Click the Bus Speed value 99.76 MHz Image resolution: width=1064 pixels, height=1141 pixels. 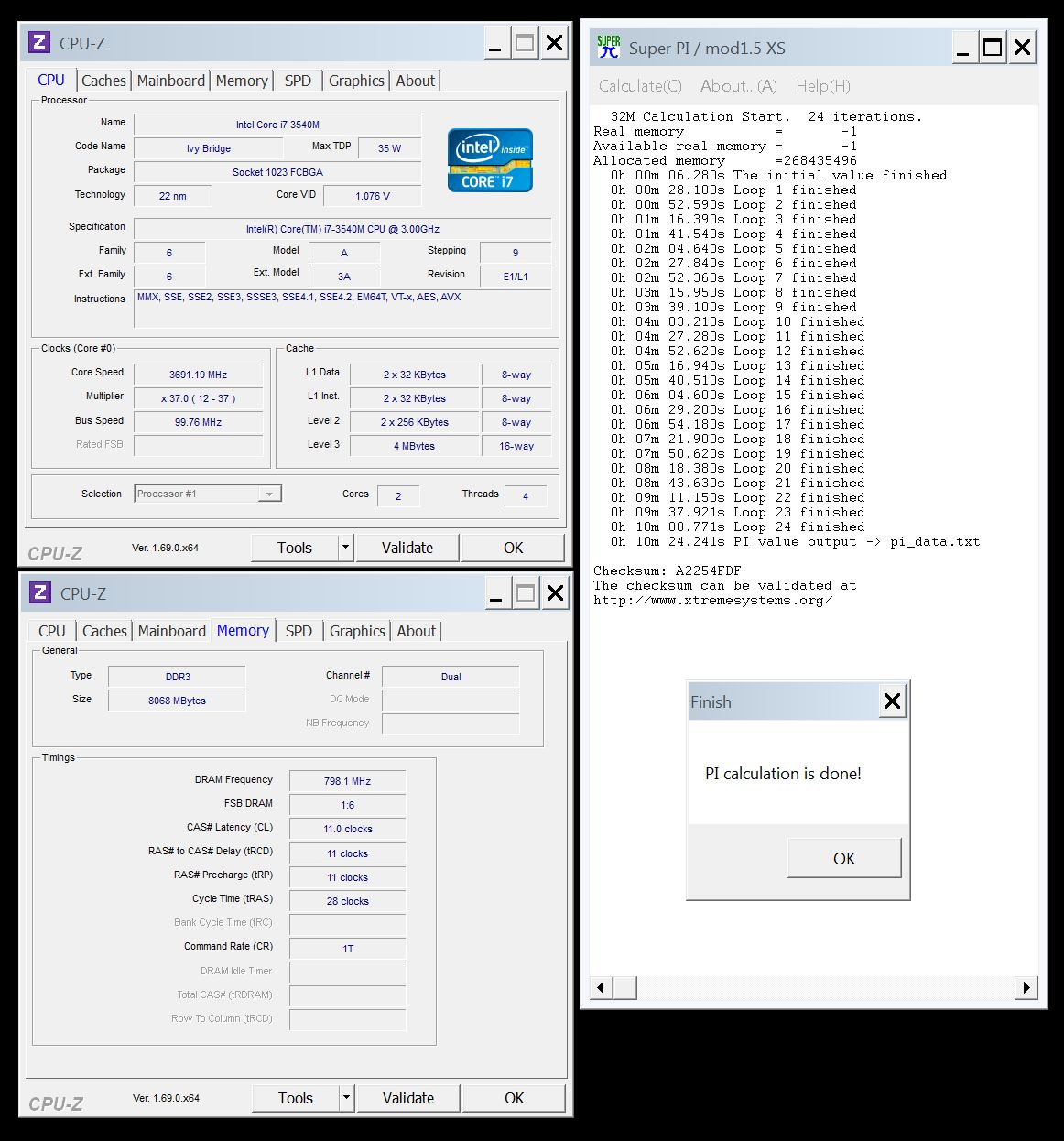(x=198, y=422)
